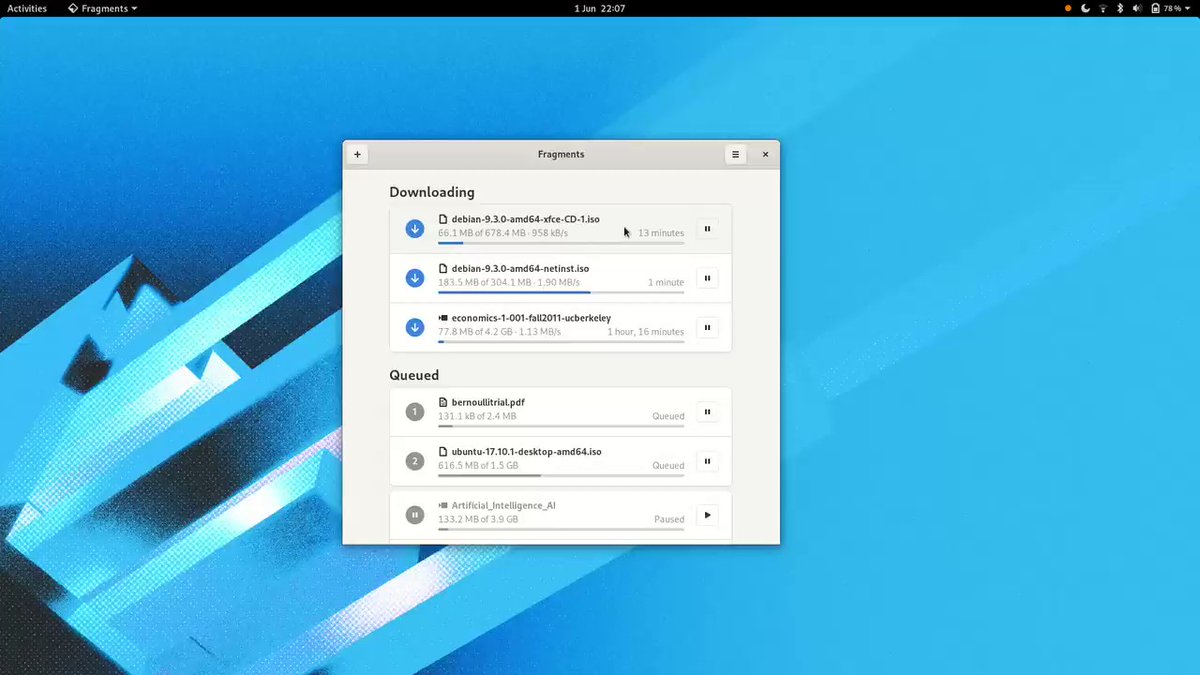This screenshot has height=675, width=1200.
Task: Click '66.1 MB of 678.4 MB' status text
Action: click(481, 233)
